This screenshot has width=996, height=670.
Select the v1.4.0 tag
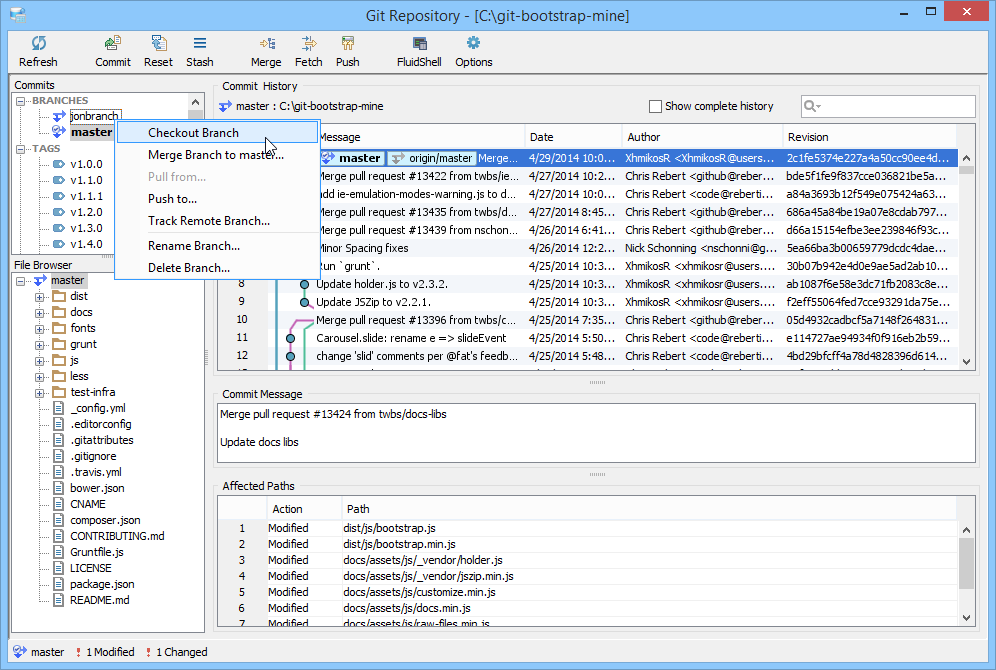[x=86, y=244]
